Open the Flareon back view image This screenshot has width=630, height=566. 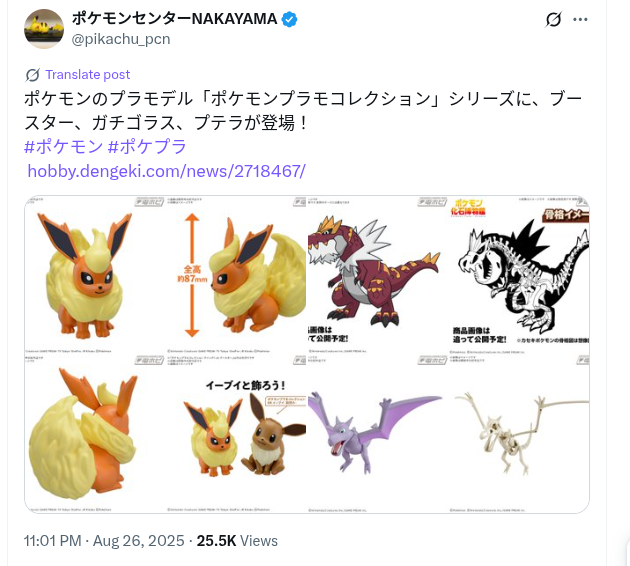[95, 434]
